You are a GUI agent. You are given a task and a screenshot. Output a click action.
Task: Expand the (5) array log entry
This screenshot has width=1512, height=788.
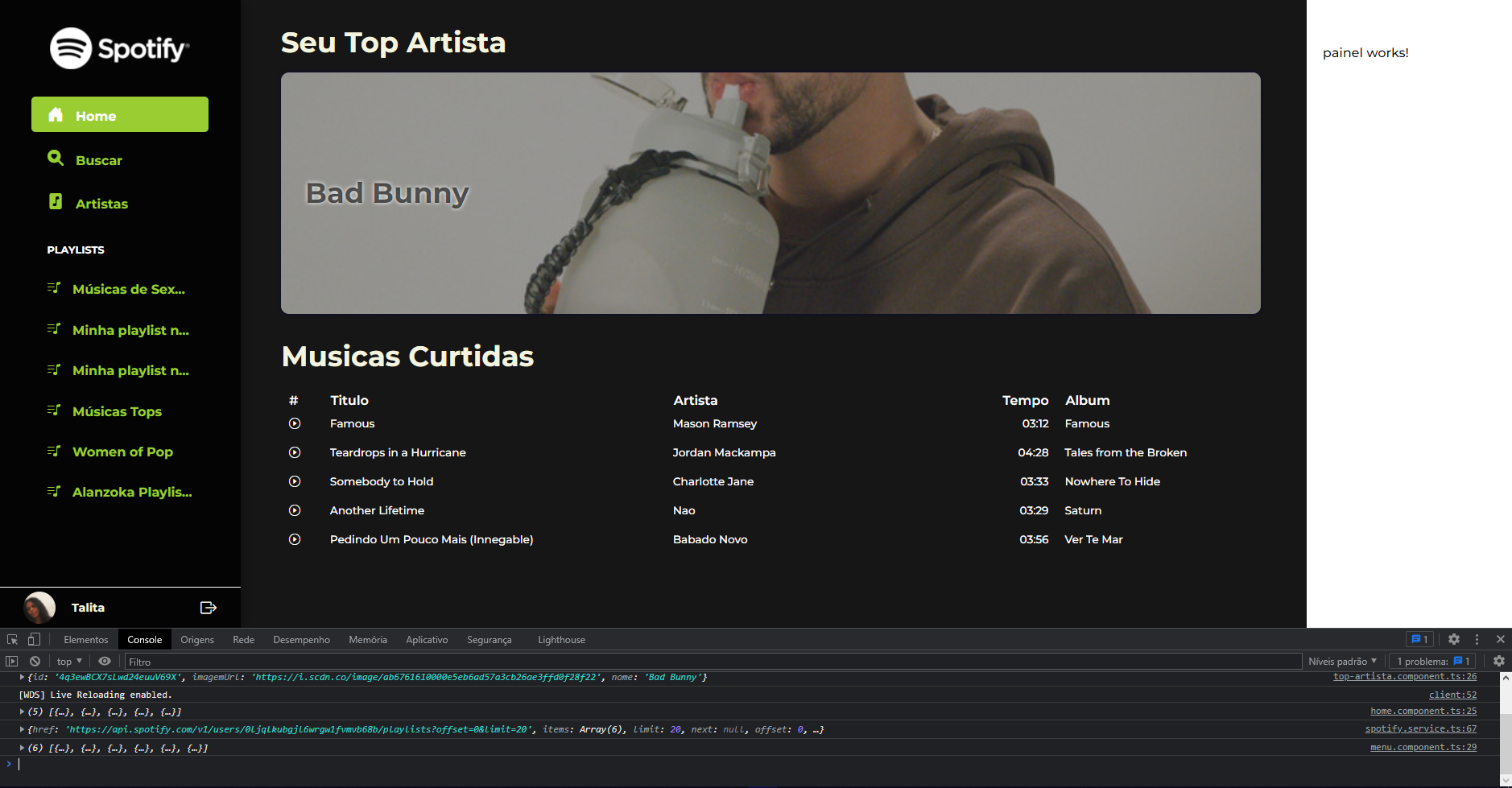[22, 712]
